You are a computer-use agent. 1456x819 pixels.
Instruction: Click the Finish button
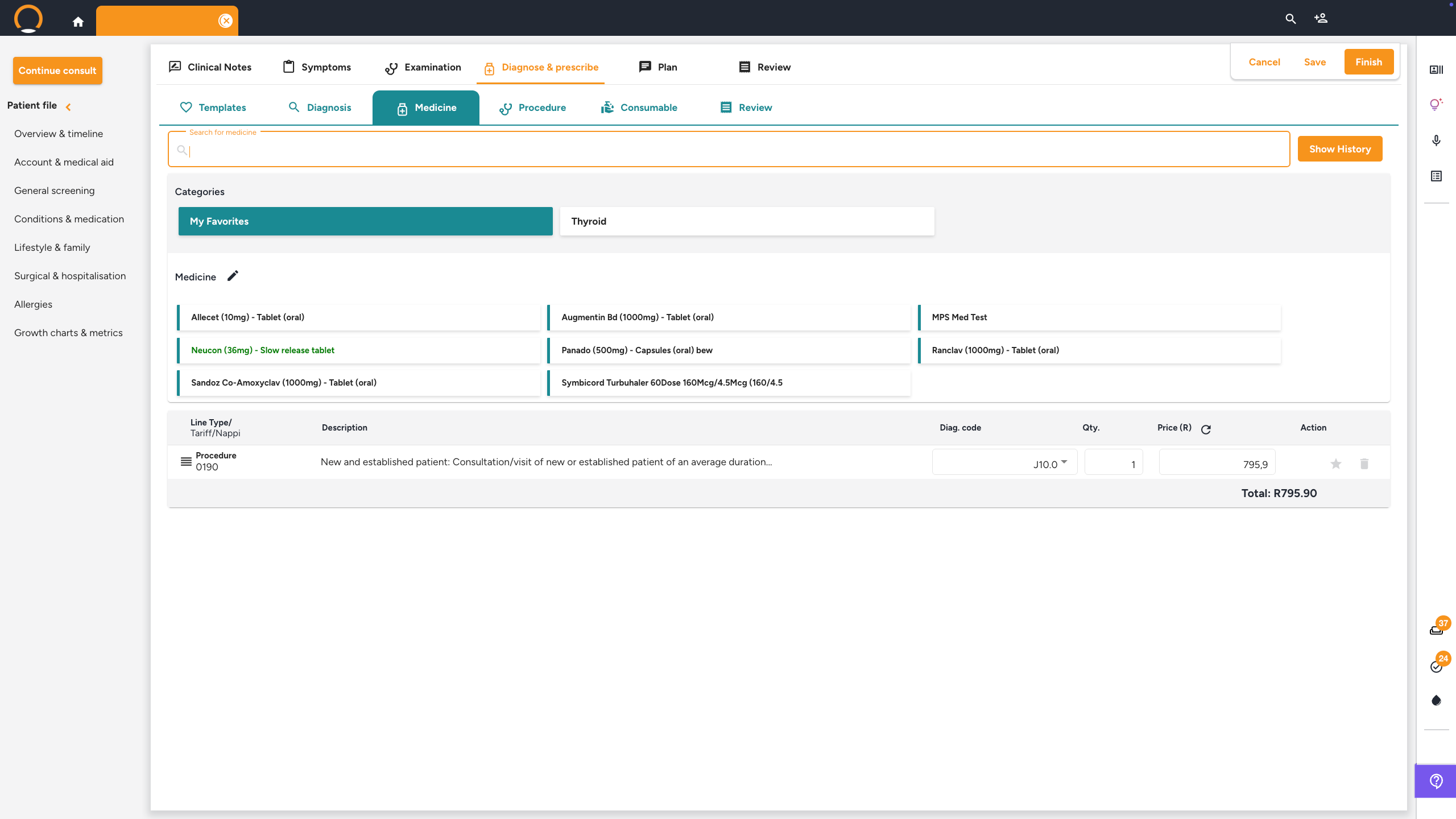(x=1368, y=62)
